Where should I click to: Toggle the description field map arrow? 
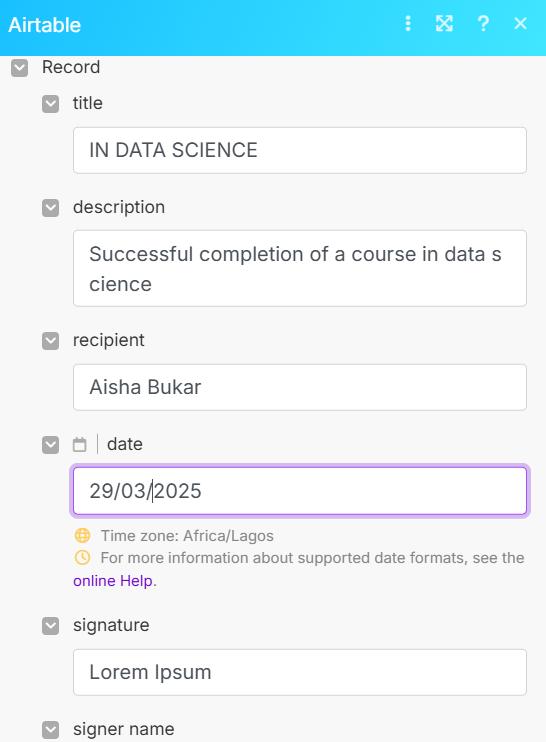tap(51, 208)
